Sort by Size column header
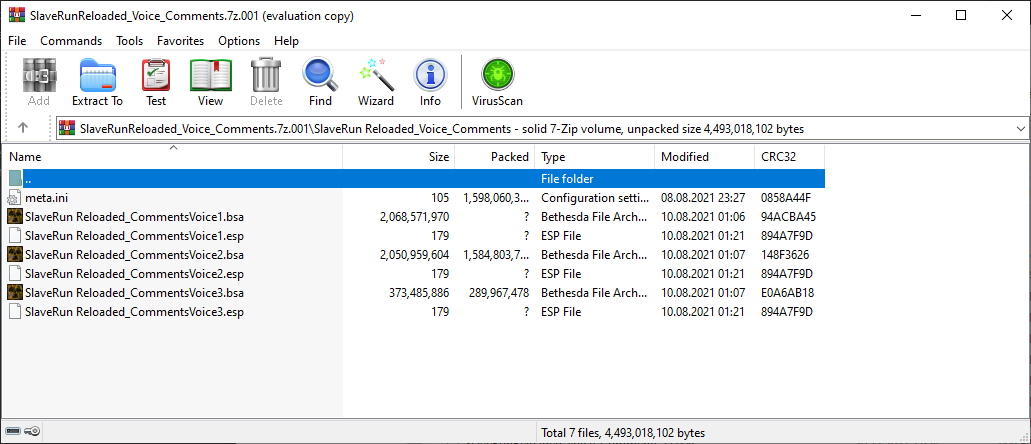 coord(399,157)
